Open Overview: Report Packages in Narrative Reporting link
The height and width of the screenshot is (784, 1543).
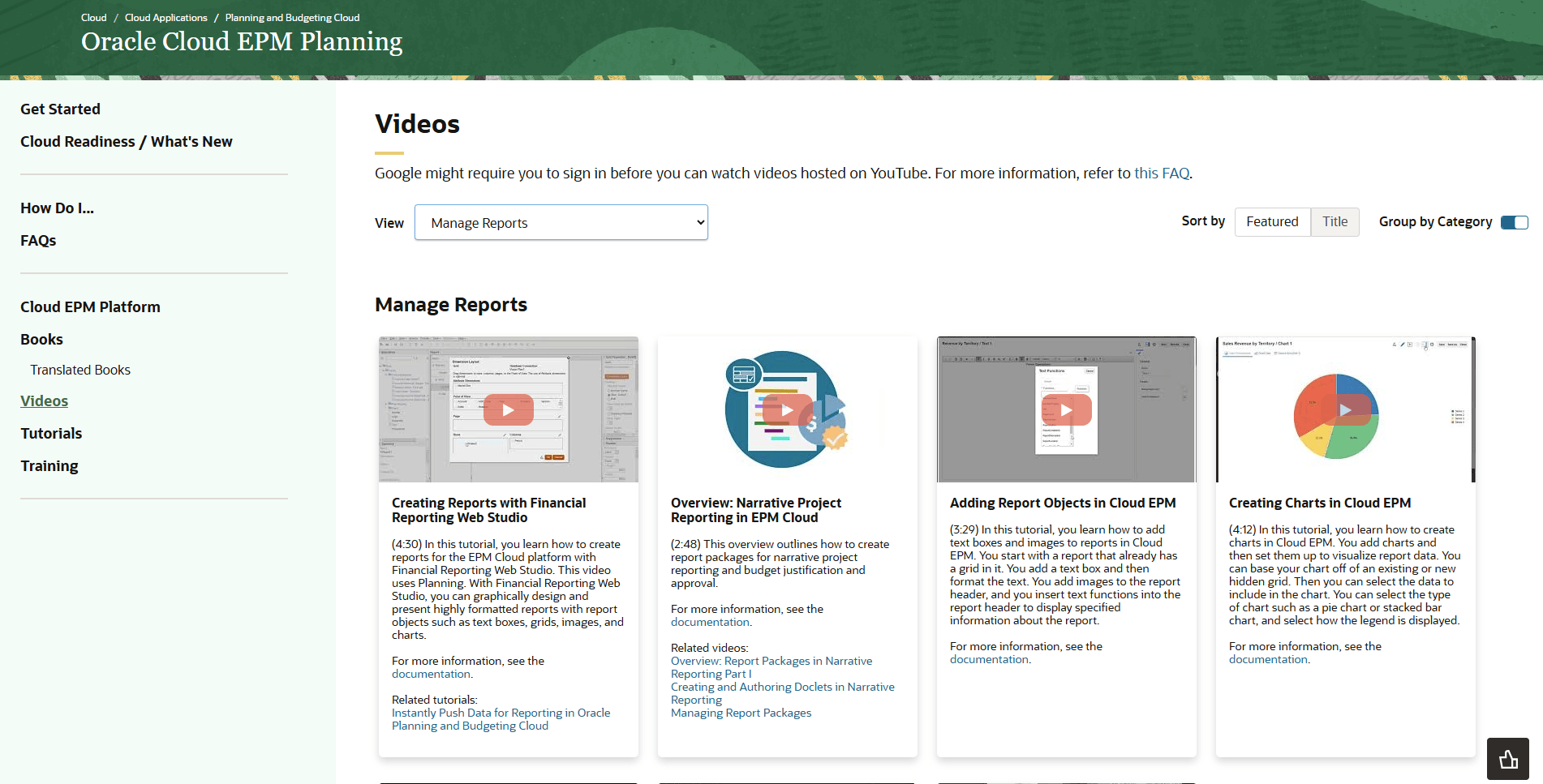[x=771, y=668]
